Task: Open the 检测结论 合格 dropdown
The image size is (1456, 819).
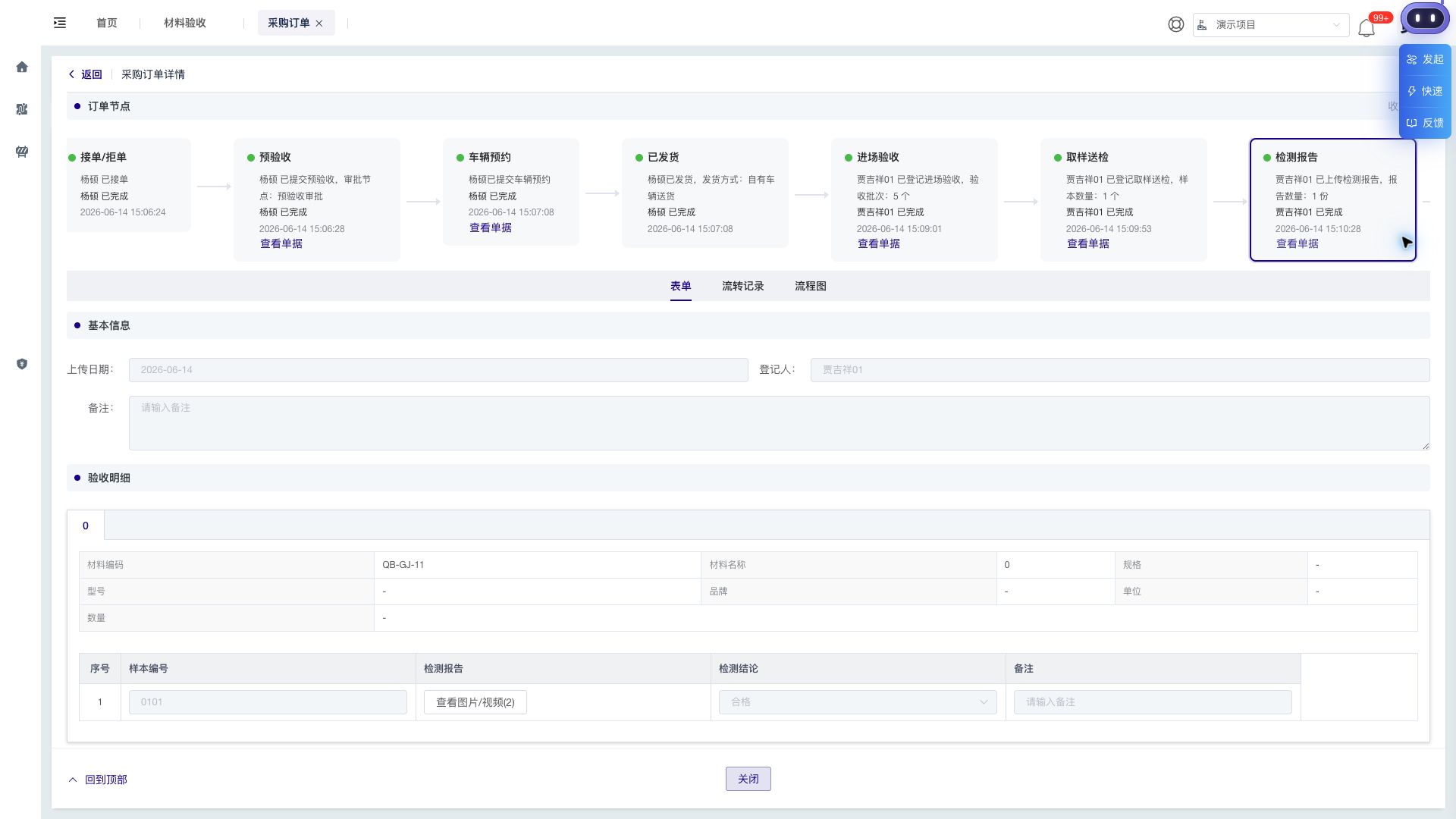Action: [858, 702]
